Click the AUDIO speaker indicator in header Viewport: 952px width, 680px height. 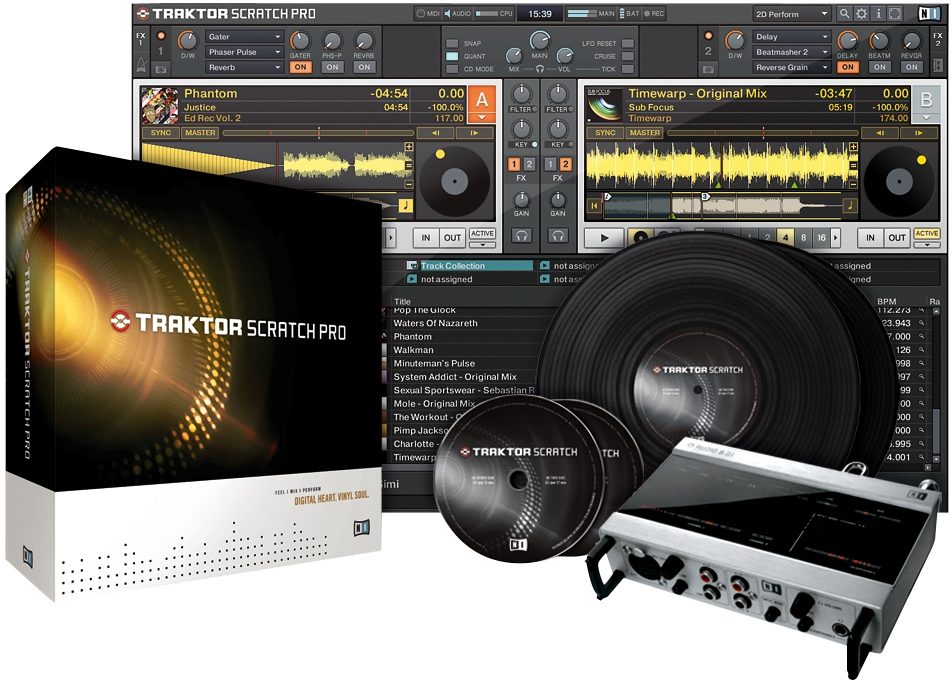[457, 13]
